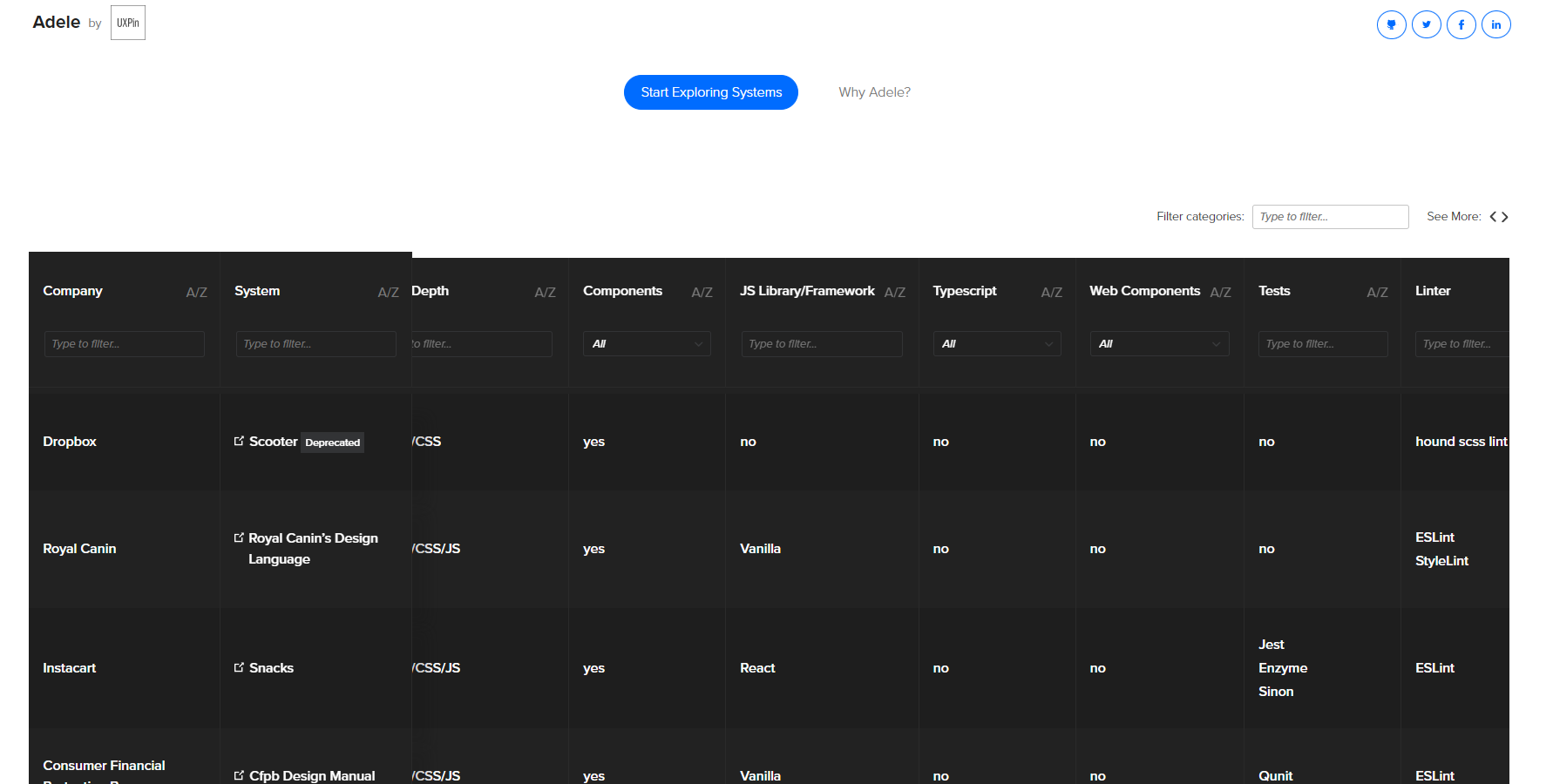Click Qunit in the tests column
This screenshot has width=1553, height=784.
(1275, 775)
